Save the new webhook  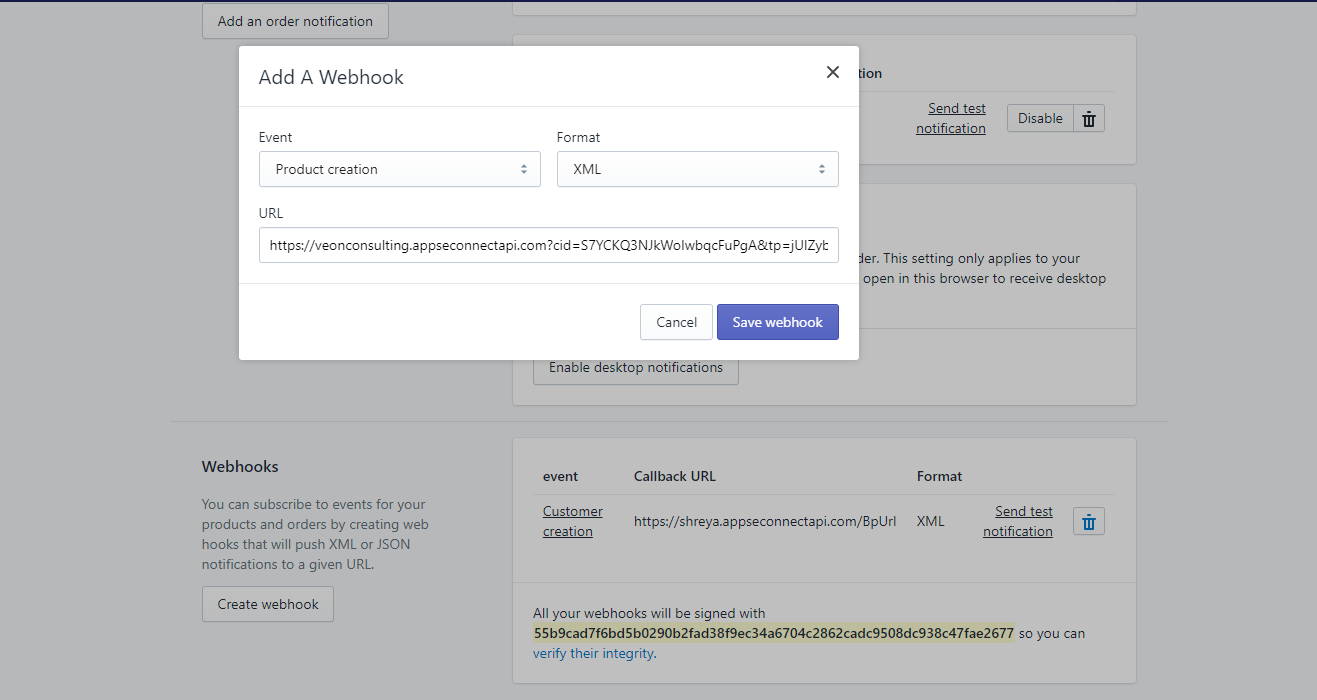(777, 321)
